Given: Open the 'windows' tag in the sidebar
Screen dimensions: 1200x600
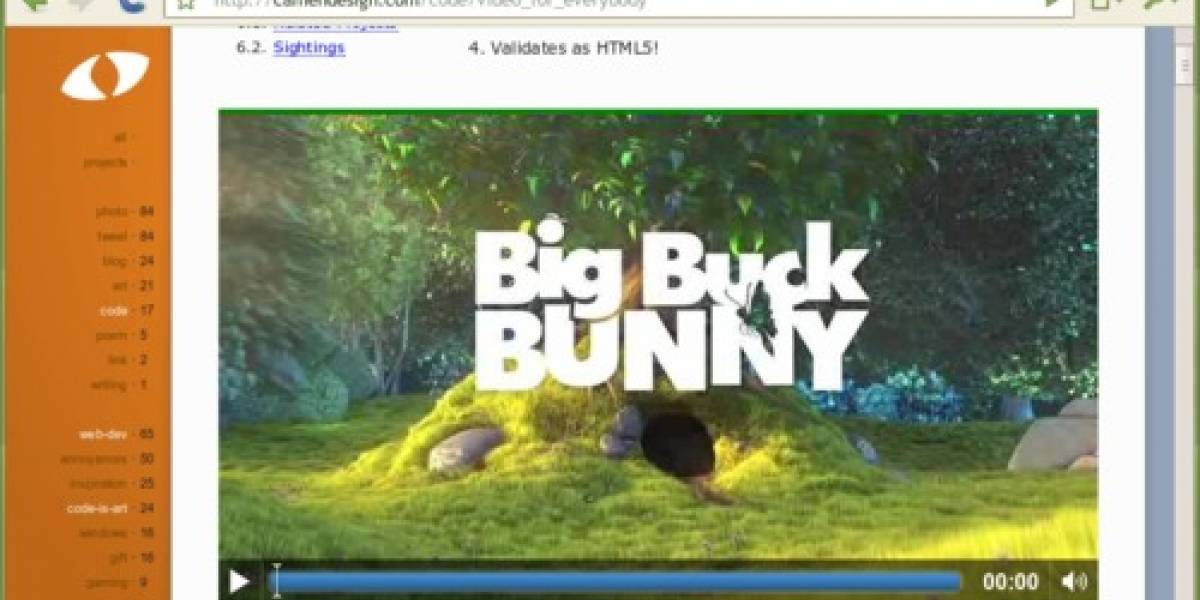Looking at the screenshot, I should point(103,533).
